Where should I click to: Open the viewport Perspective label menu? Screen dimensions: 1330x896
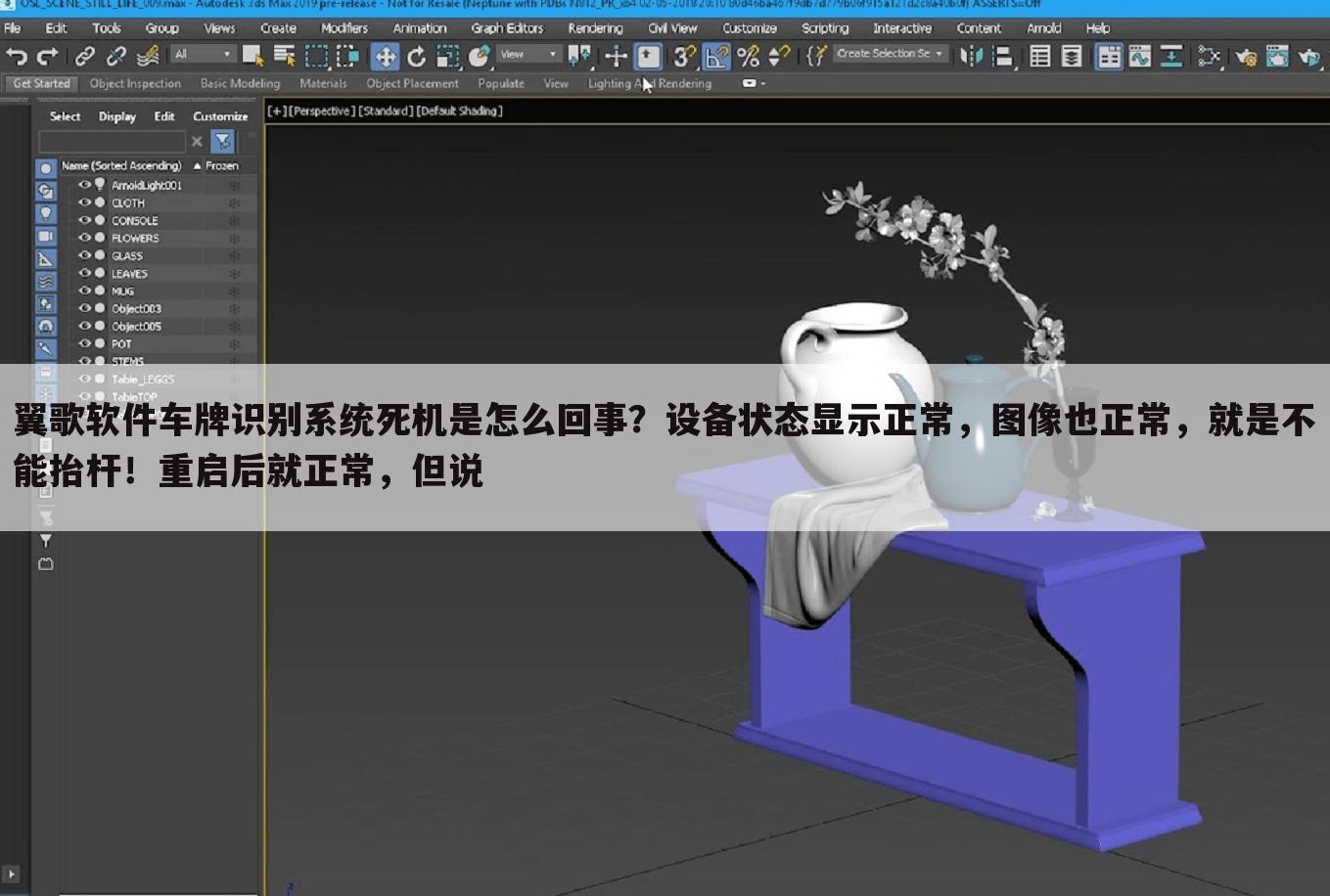[322, 111]
